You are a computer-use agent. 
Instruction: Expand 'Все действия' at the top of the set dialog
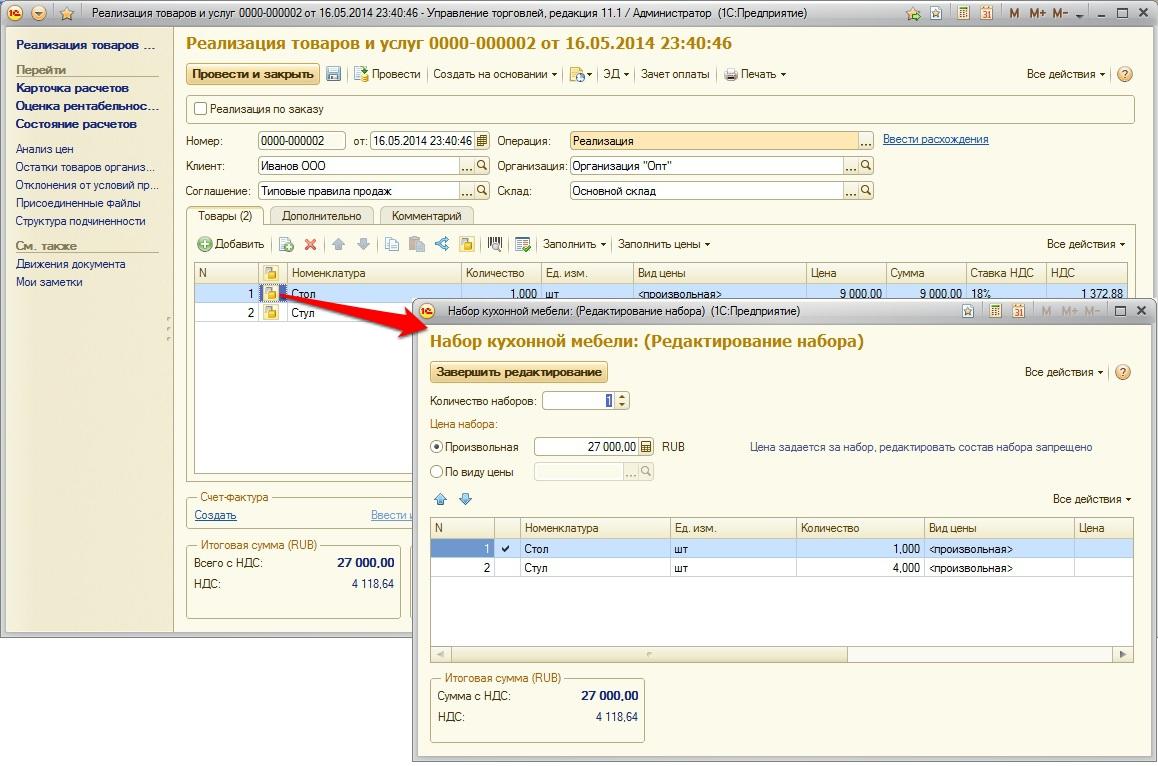tap(1063, 372)
